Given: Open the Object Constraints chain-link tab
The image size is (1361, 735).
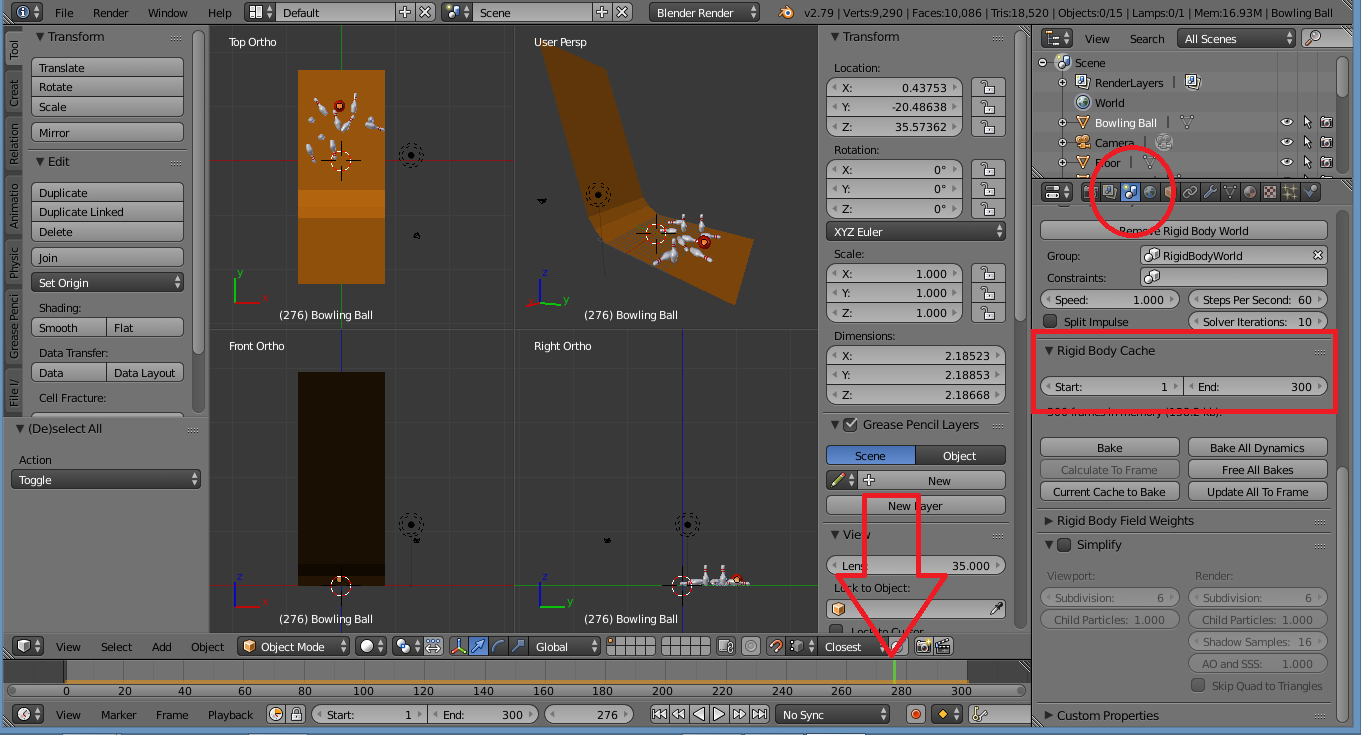Looking at the screenshot, I should [1190, 192].
